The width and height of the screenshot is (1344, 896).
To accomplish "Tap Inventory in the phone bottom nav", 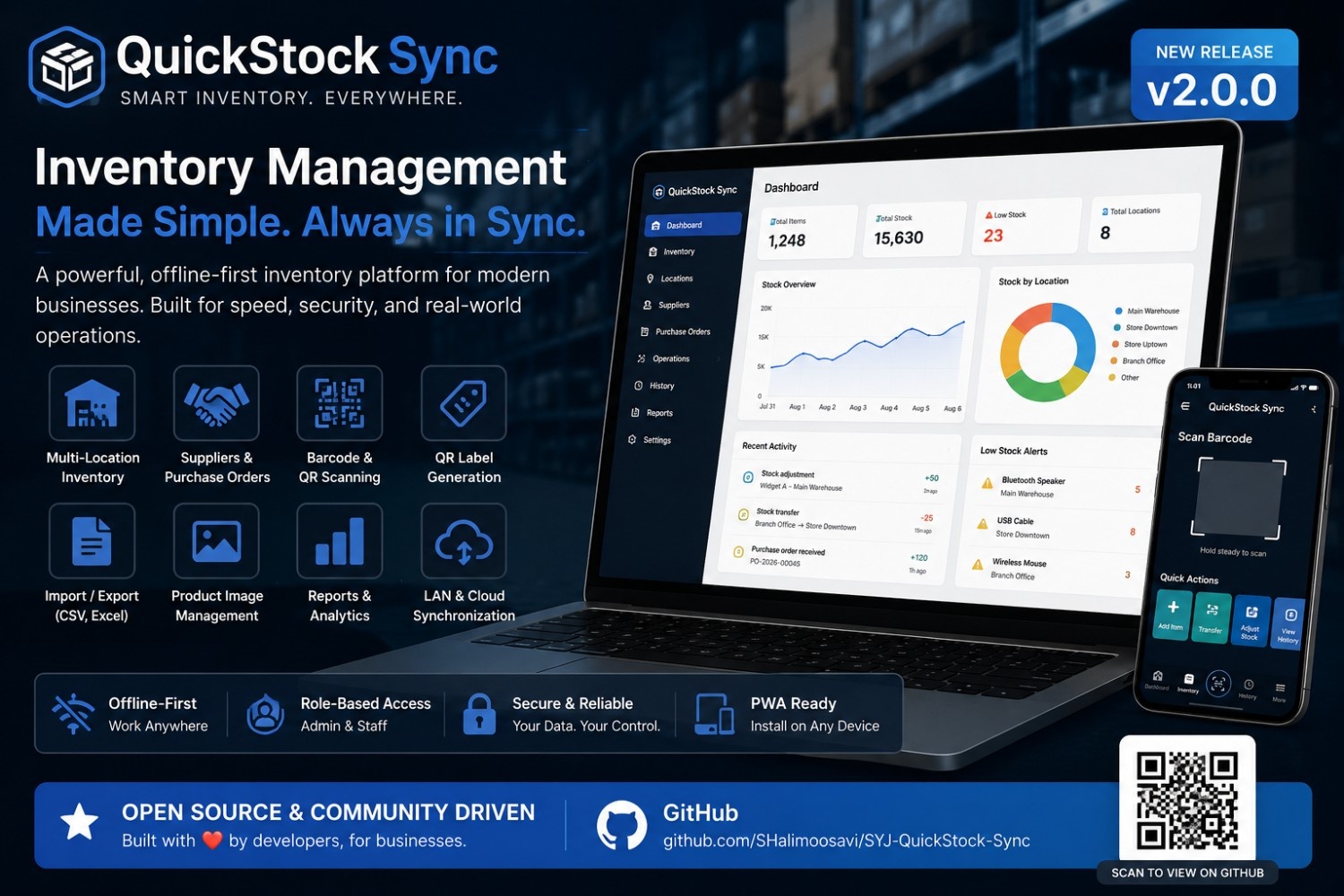I will click(1188, 684).
